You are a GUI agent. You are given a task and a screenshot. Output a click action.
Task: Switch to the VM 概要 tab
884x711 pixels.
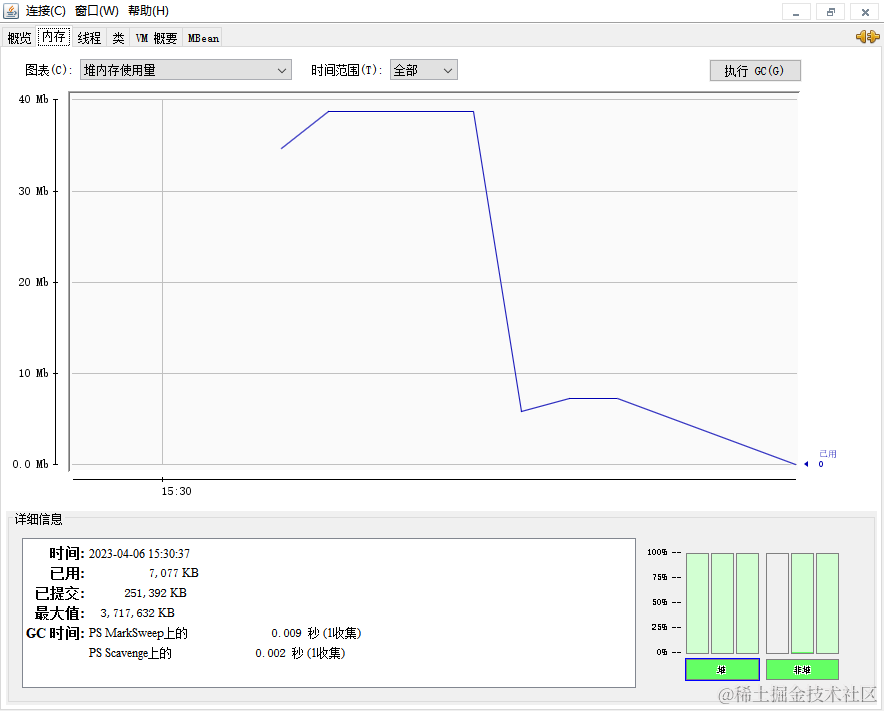(156, 38)
